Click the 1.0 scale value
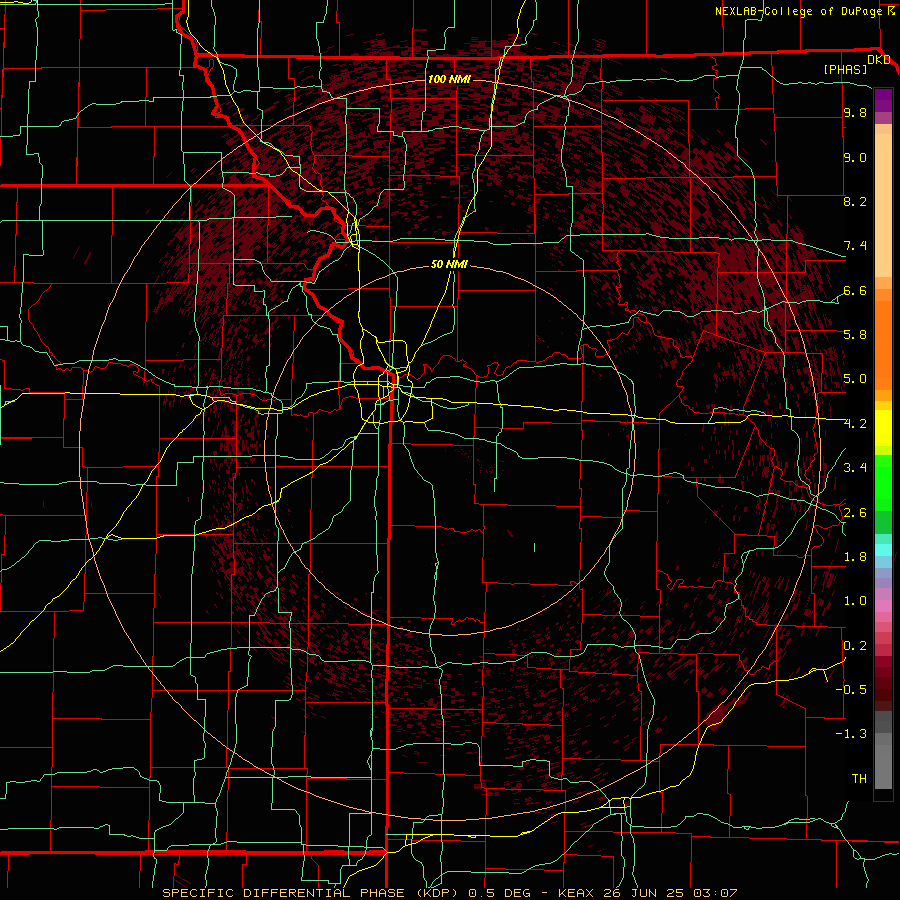Viewport: 900px width, 900px height. (x=855, y=601)
